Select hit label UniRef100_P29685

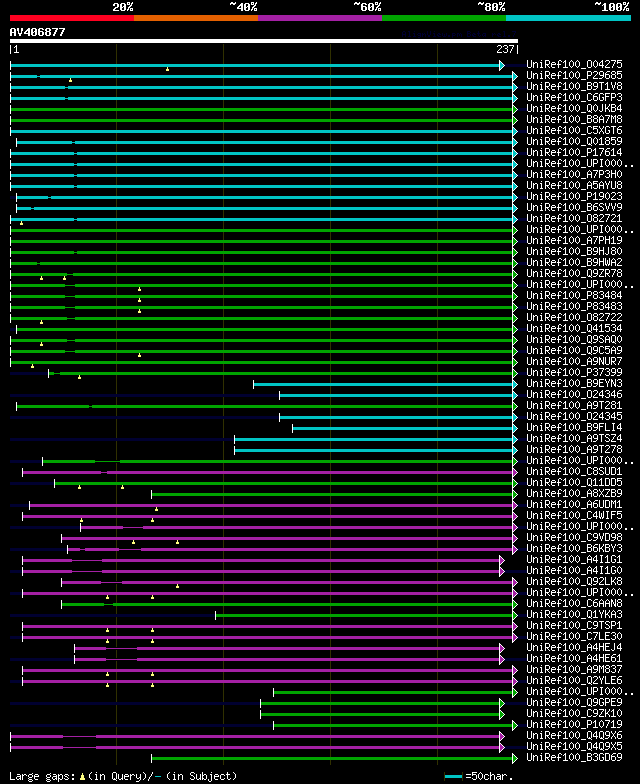pos(574,76)
